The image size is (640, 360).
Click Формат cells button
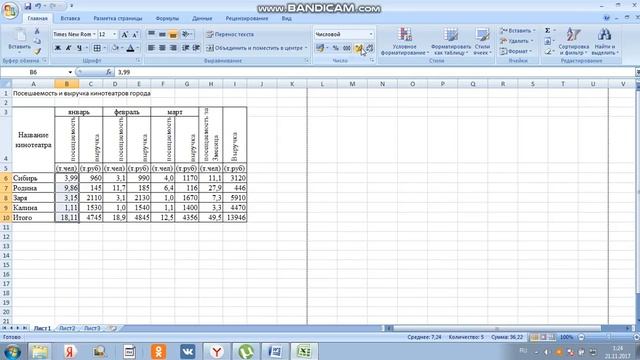coord(516,51)
